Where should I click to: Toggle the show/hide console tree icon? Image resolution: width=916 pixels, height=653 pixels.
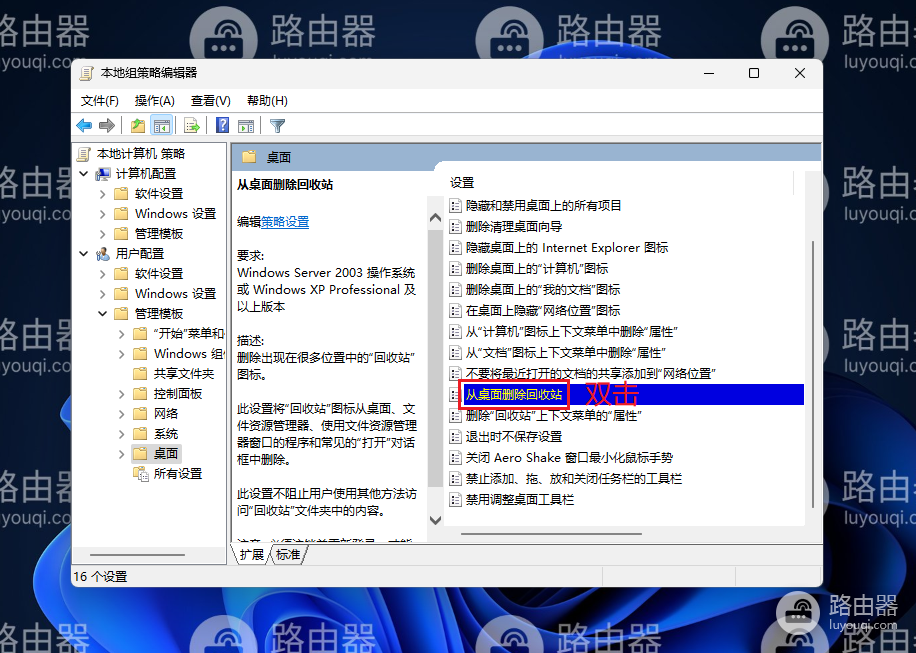pyautogui.click(x=162, y=126)
